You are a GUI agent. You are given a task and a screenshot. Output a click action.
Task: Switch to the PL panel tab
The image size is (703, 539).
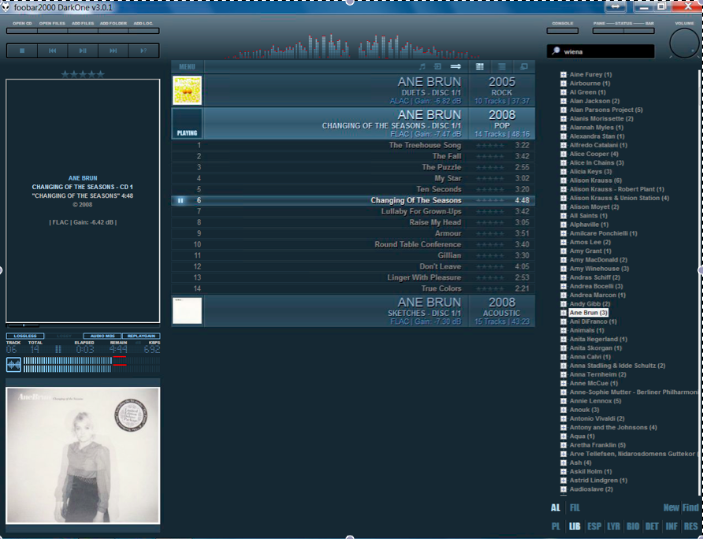tap(556, 526)
